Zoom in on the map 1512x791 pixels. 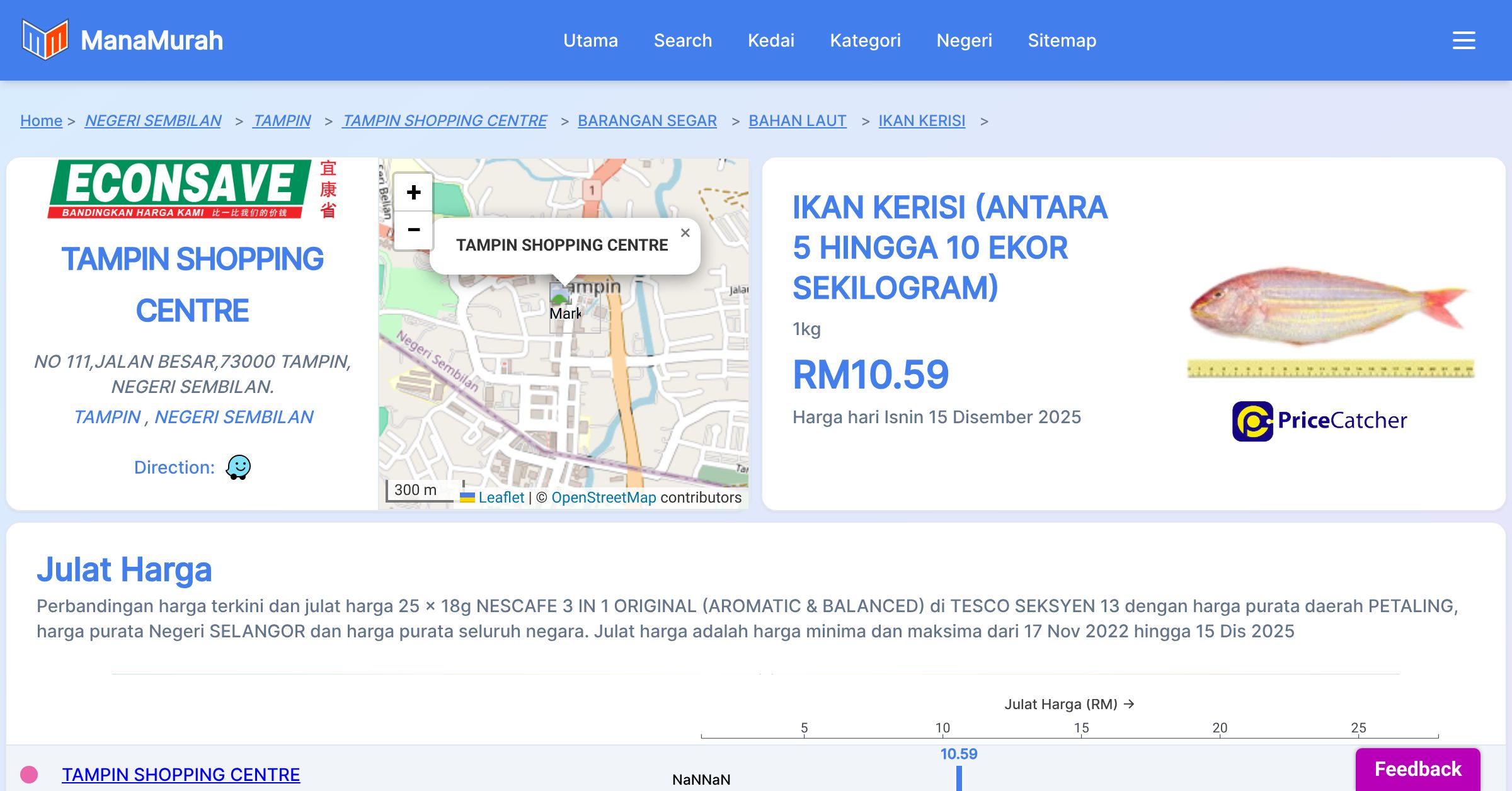click(413, 192)
